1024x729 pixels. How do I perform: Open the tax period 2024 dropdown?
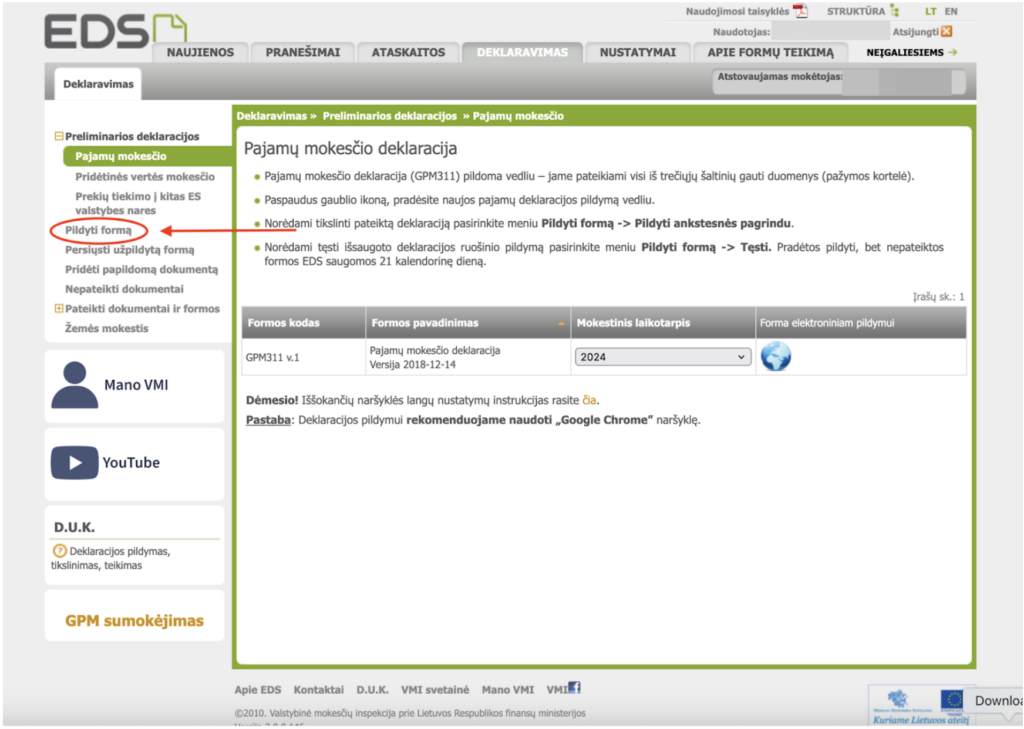(x=663, y=357)
